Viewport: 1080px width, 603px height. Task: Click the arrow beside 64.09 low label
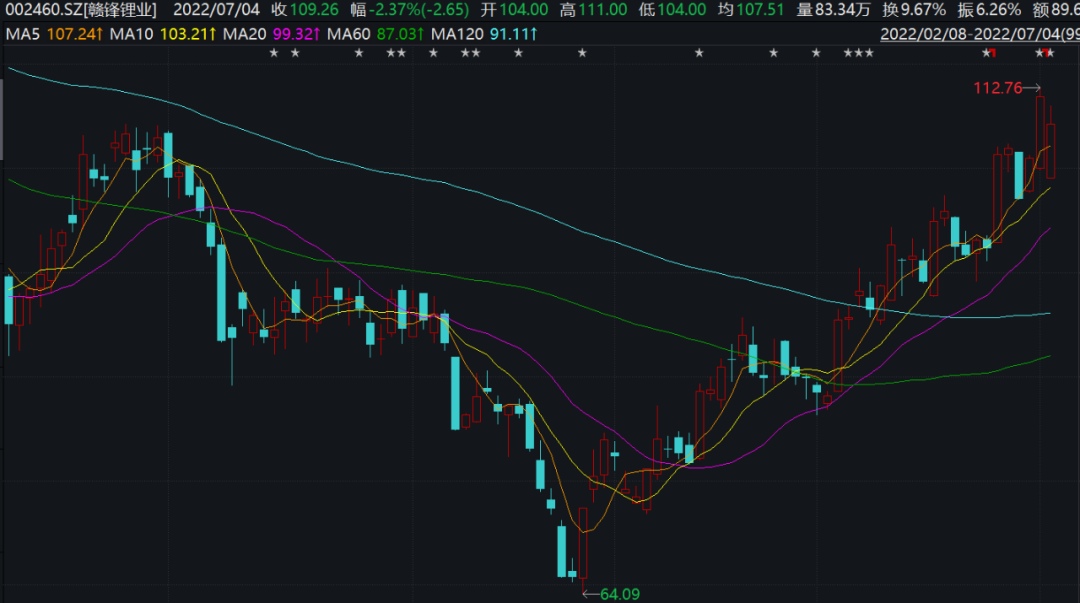(588, 594)
